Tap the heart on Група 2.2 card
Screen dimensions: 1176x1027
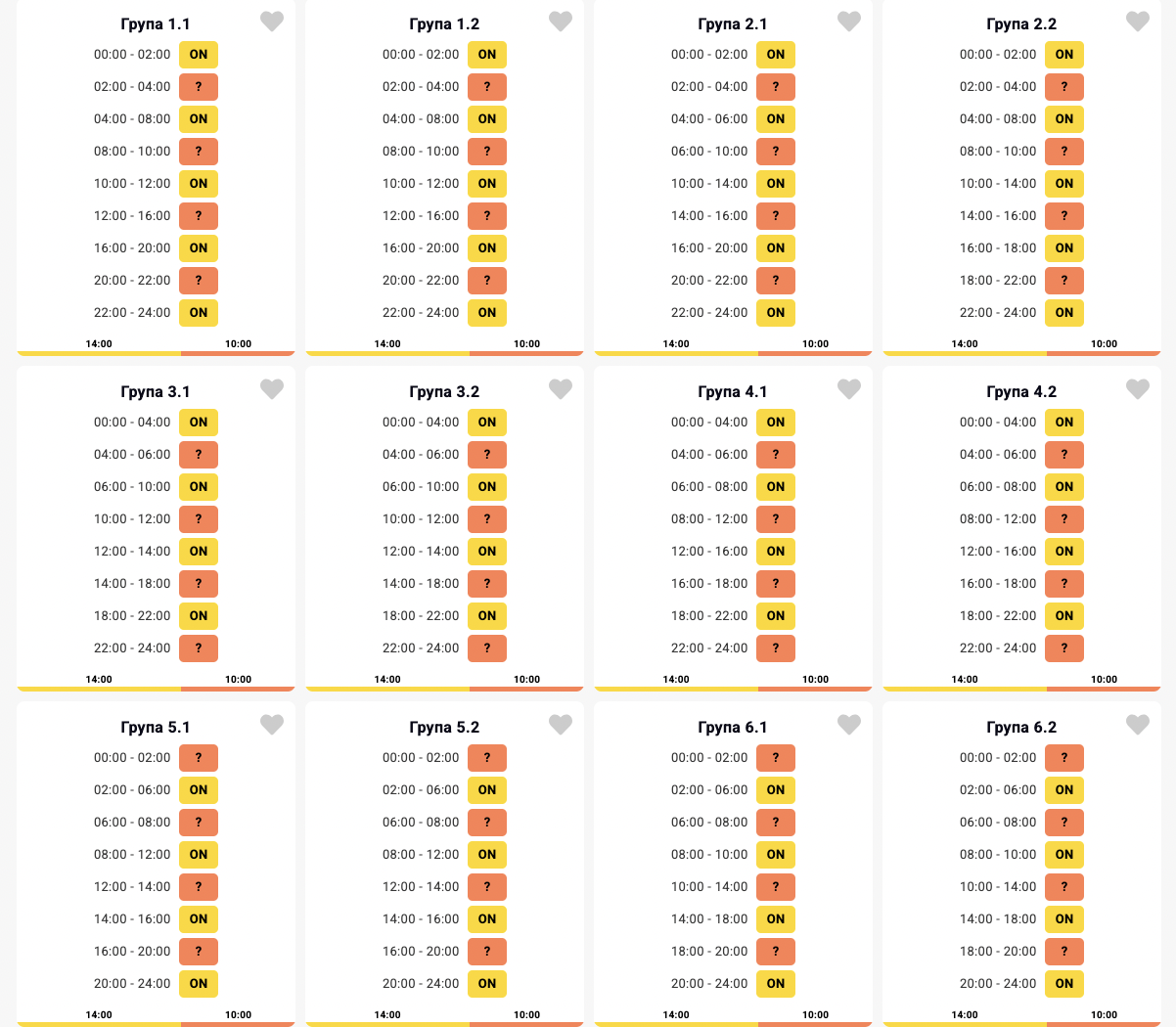pyautogui.click(x=1138, y=22)
